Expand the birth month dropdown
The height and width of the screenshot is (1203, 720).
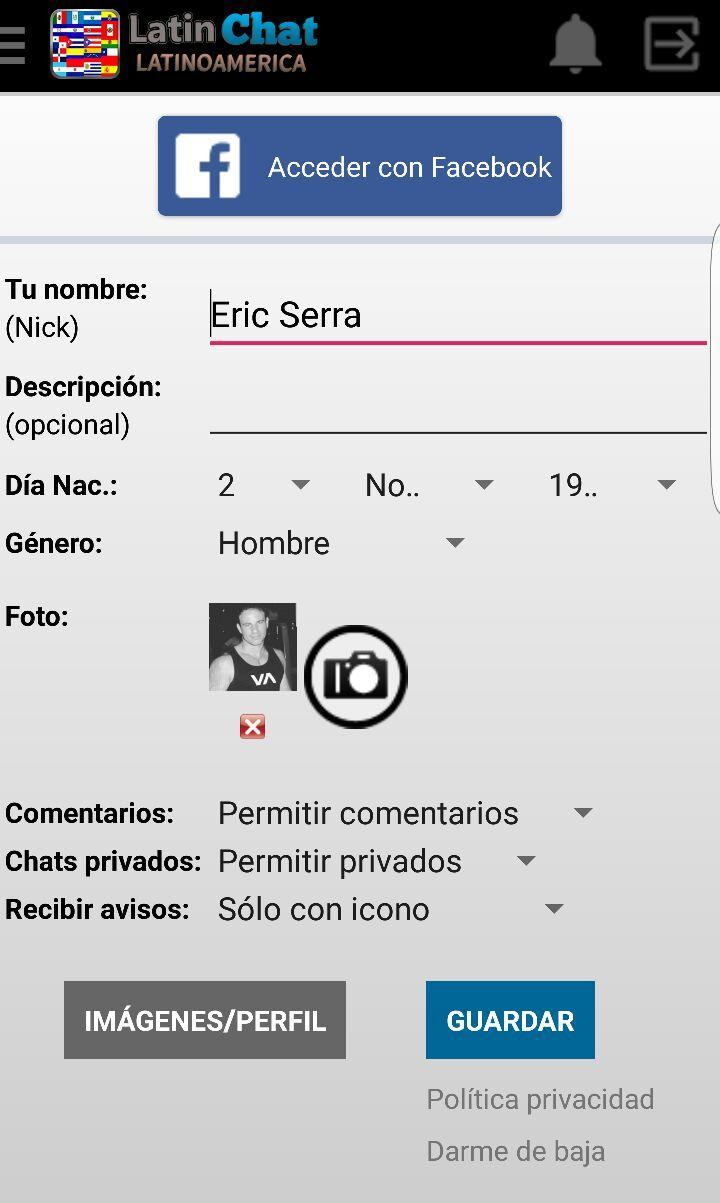pyautogui.click(x=428, y=485)
